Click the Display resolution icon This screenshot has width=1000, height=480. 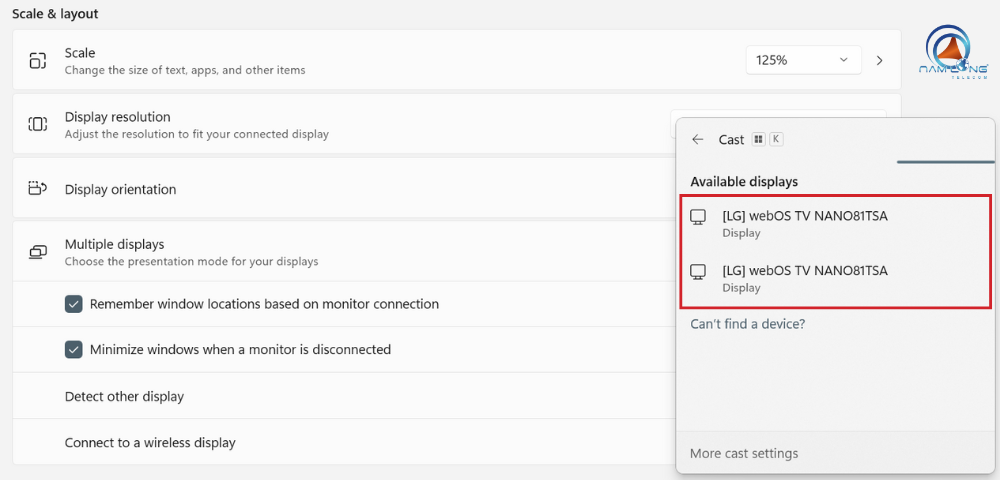point(38,124)
